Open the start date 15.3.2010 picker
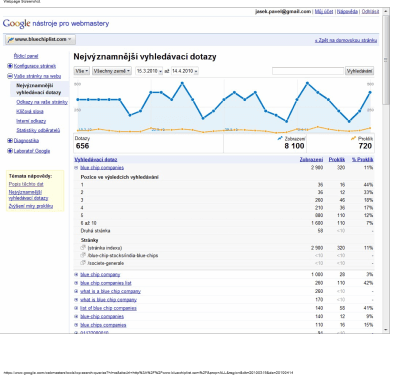This screenshot has height=375, width=400. pyautogui.click(x=149, y=71)
